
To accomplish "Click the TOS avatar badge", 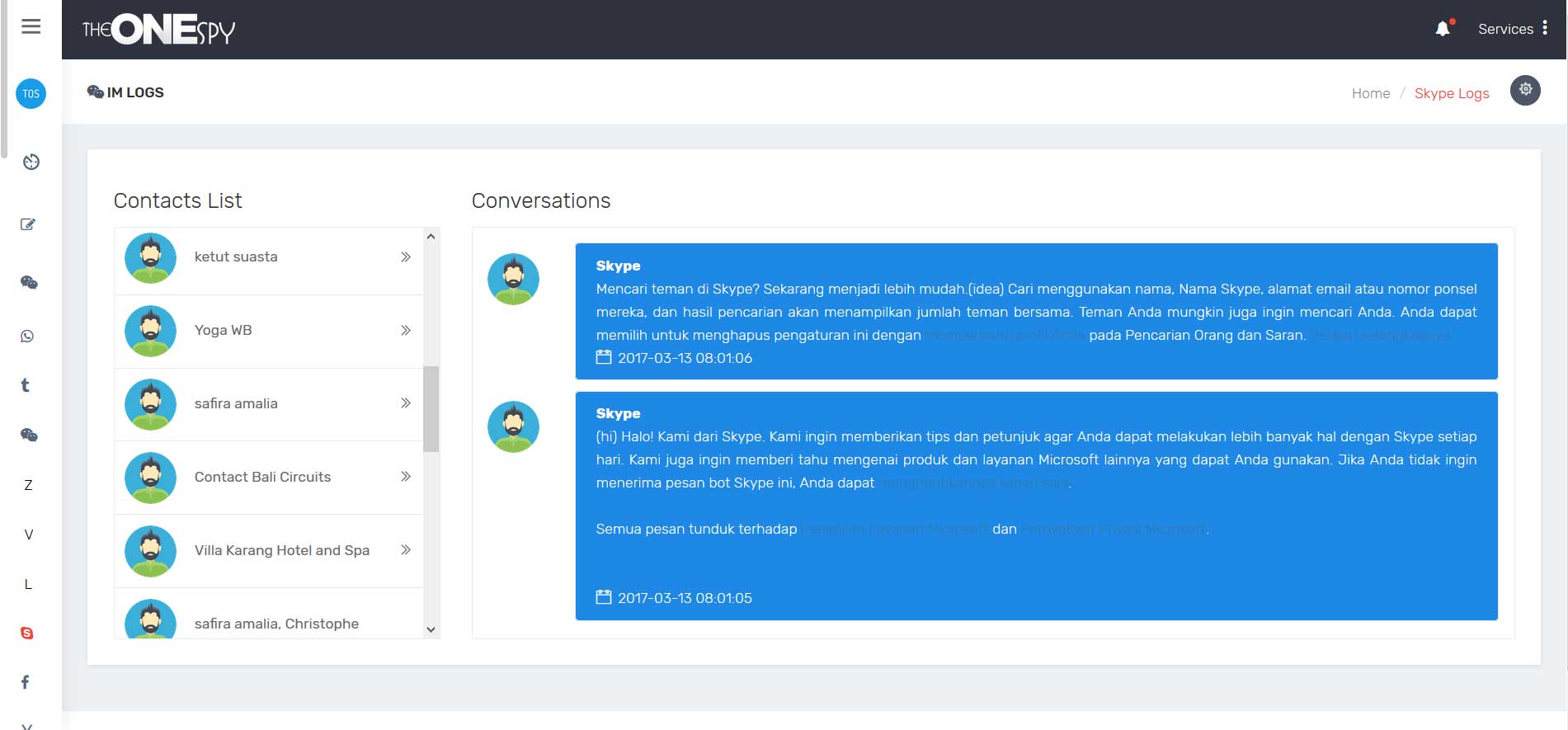I will (31, 94).
